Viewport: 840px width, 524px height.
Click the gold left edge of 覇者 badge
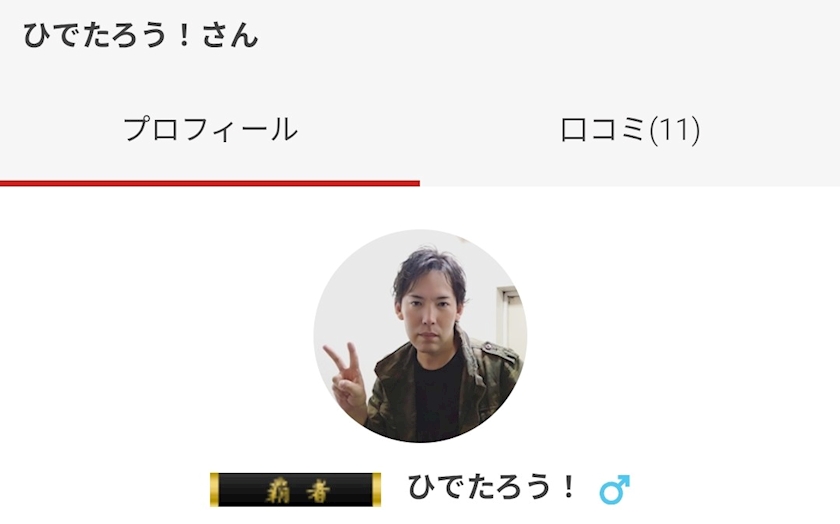[214, 489]
